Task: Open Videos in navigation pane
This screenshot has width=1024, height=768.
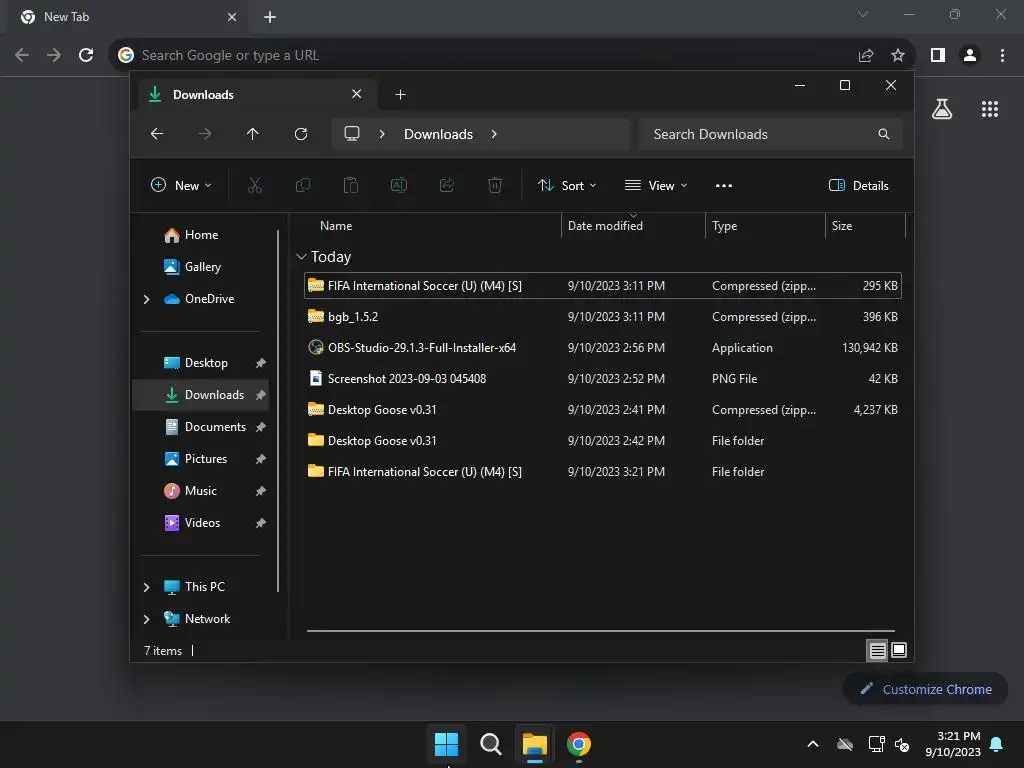Action: point(200,523)
